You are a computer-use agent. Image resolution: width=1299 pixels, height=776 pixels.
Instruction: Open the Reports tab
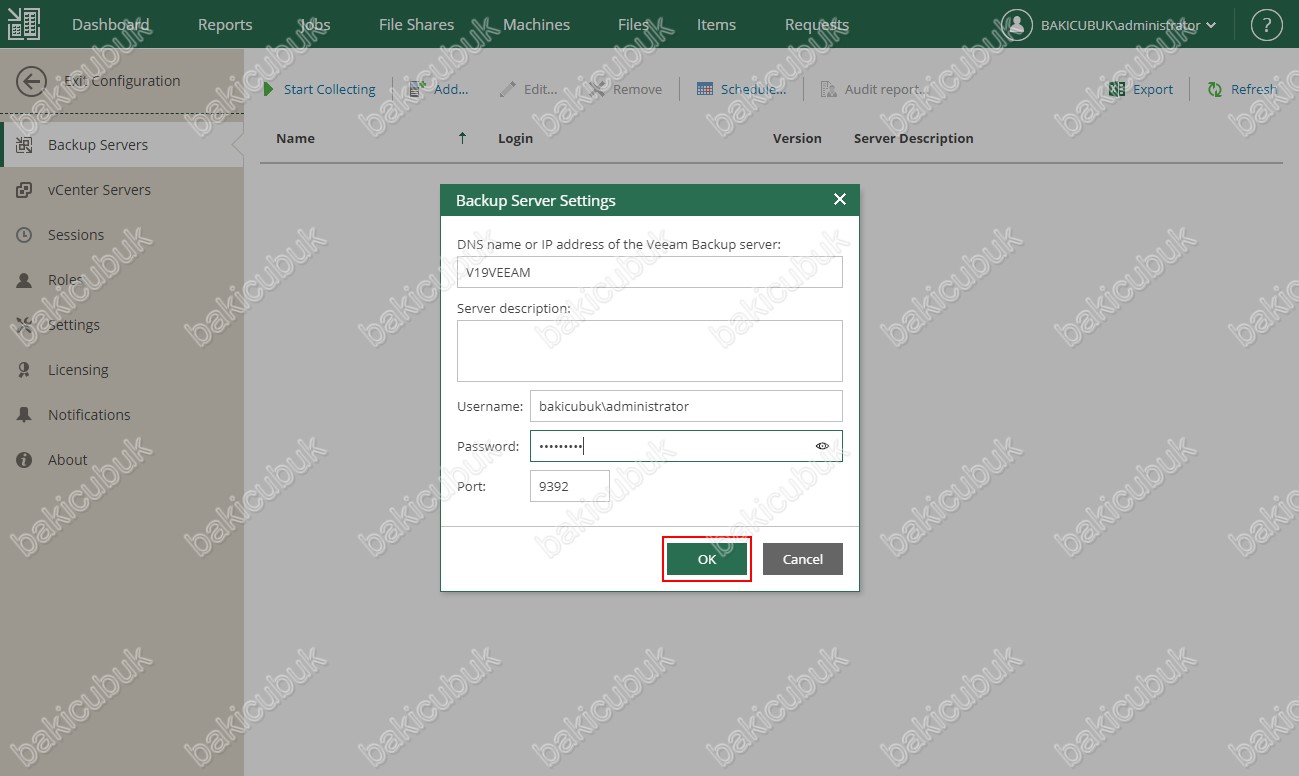225,25
